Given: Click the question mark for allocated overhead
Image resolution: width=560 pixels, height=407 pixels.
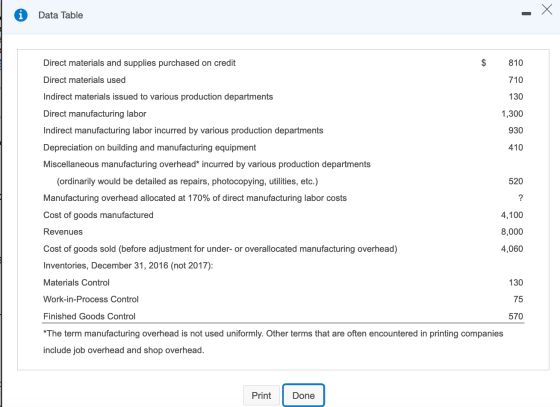Looking at the screenshot, I should pos(520,198).
